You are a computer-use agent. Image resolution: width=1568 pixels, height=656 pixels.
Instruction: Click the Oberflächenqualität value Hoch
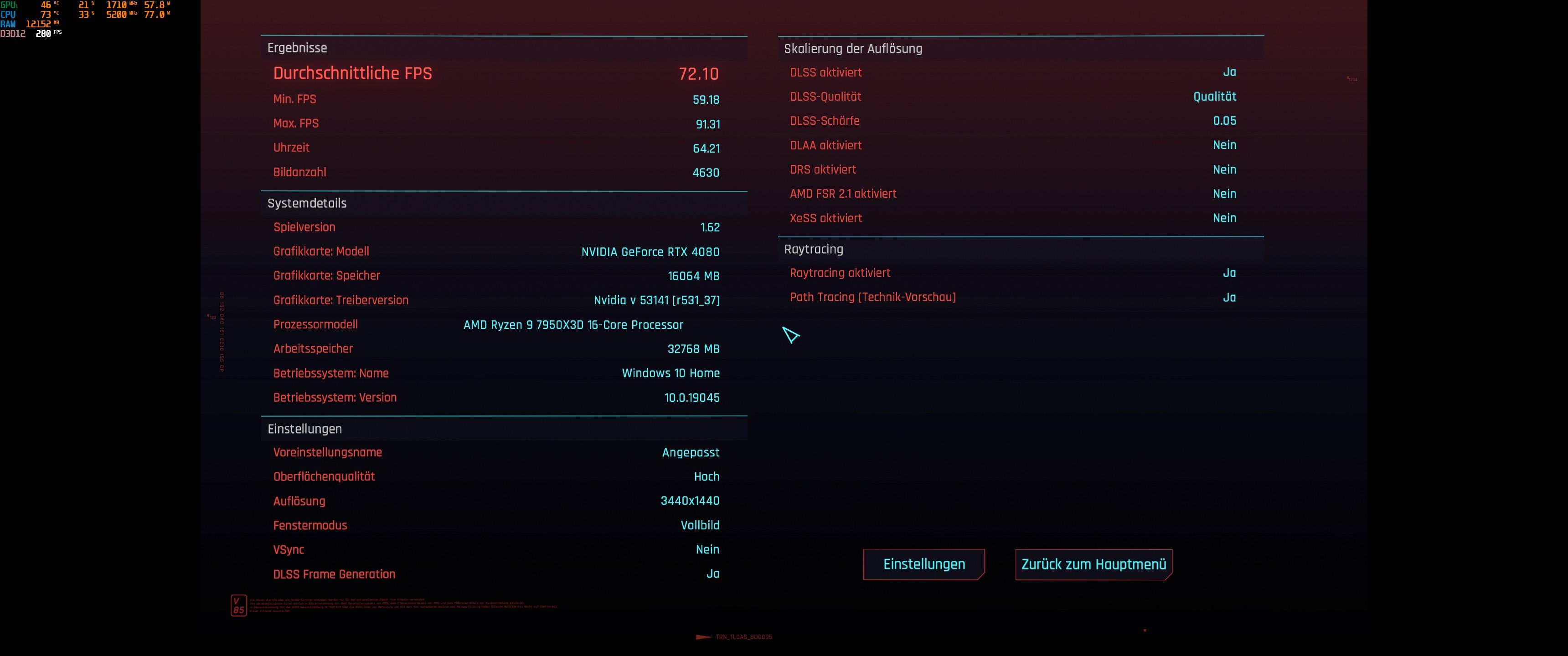coord(707,477)
